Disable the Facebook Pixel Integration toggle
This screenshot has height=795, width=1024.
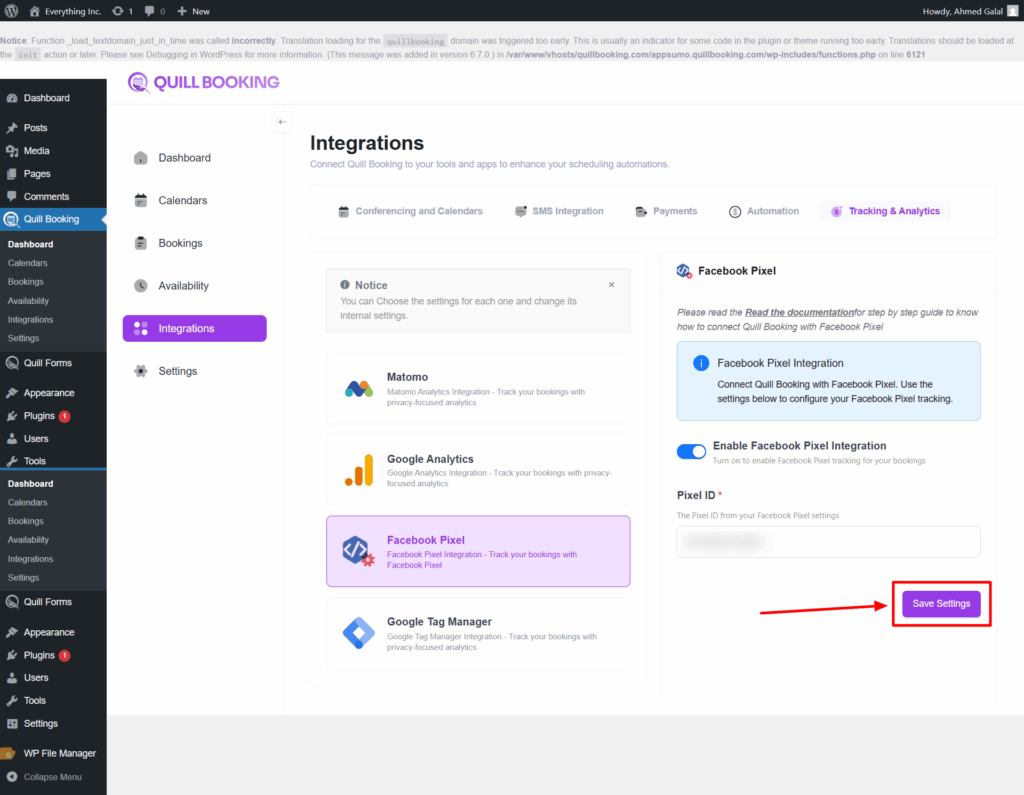691,452
